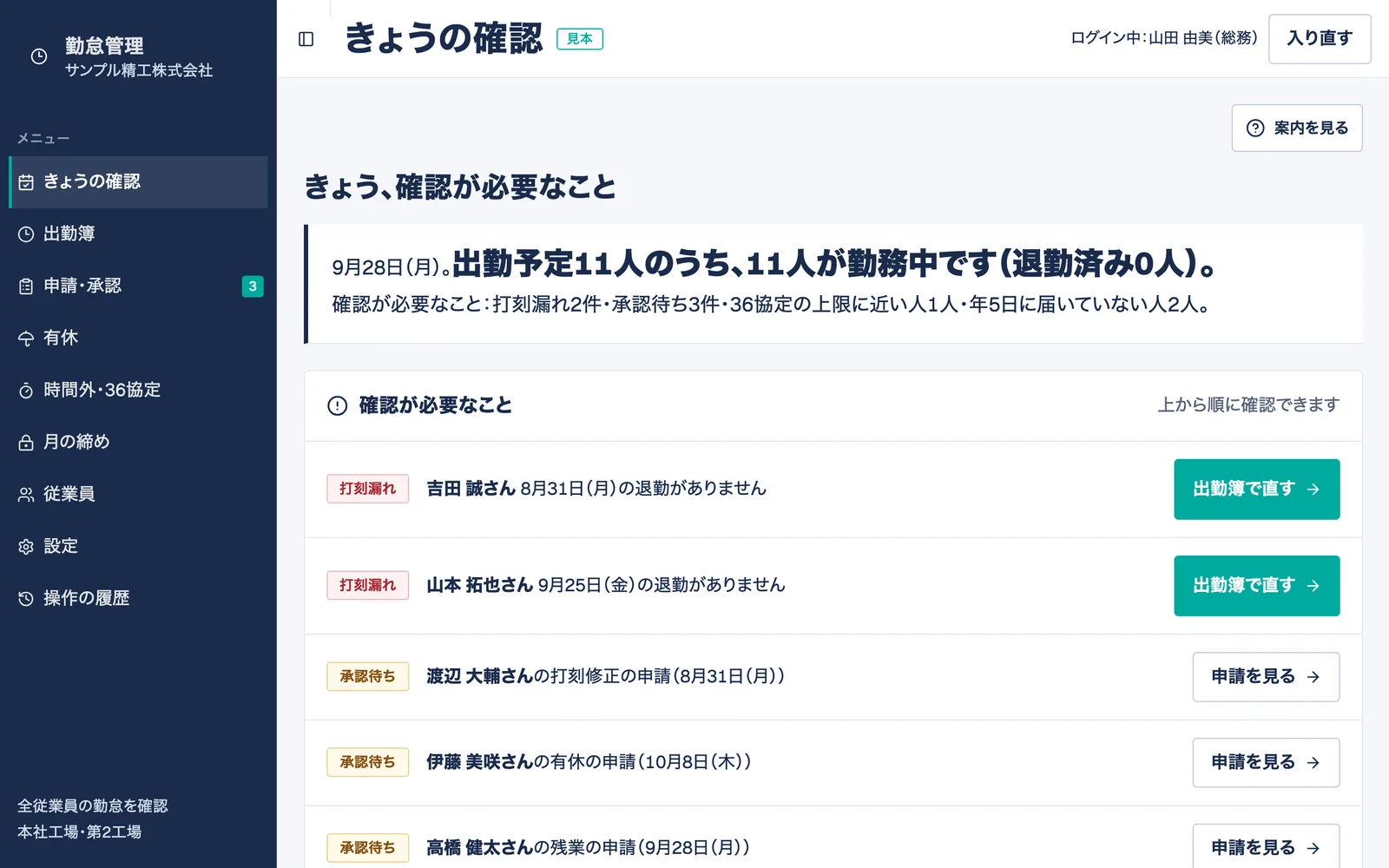
Task: Click 承認待ち tag on 渡辺 大輔 row
Action: click(367, 676)
